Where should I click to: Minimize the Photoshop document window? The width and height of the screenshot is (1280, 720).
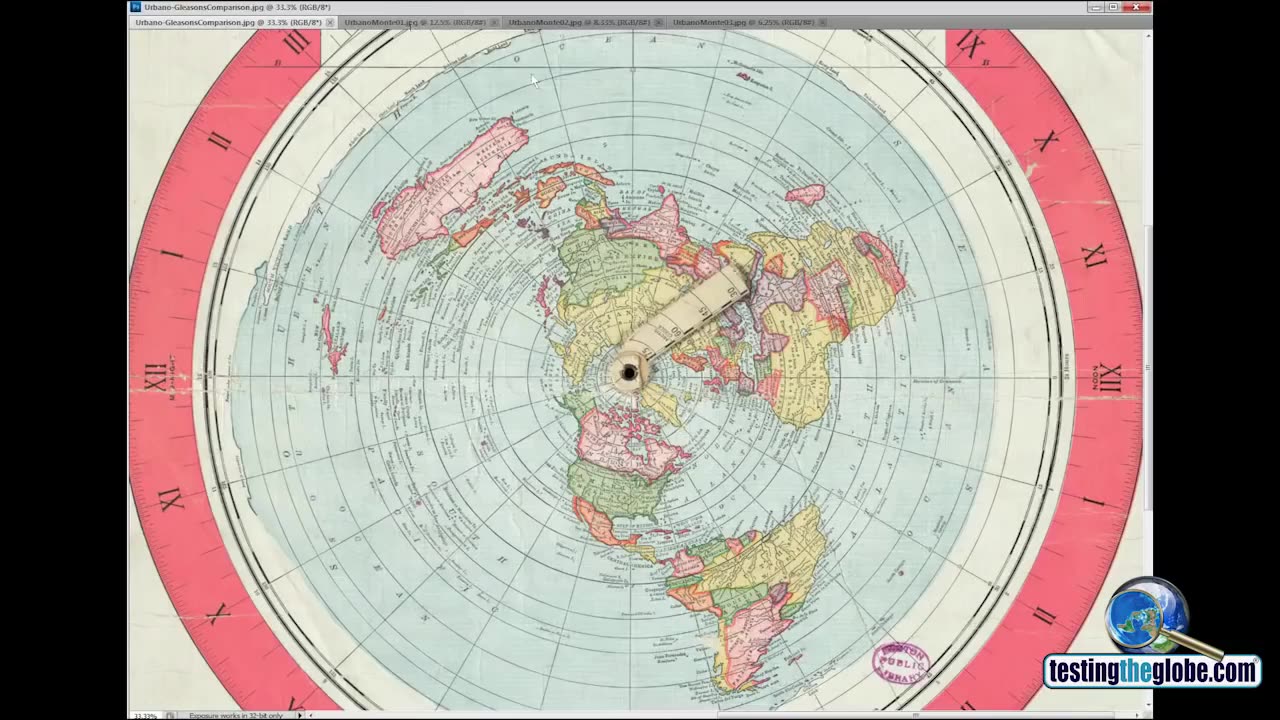coord(1096,7)
